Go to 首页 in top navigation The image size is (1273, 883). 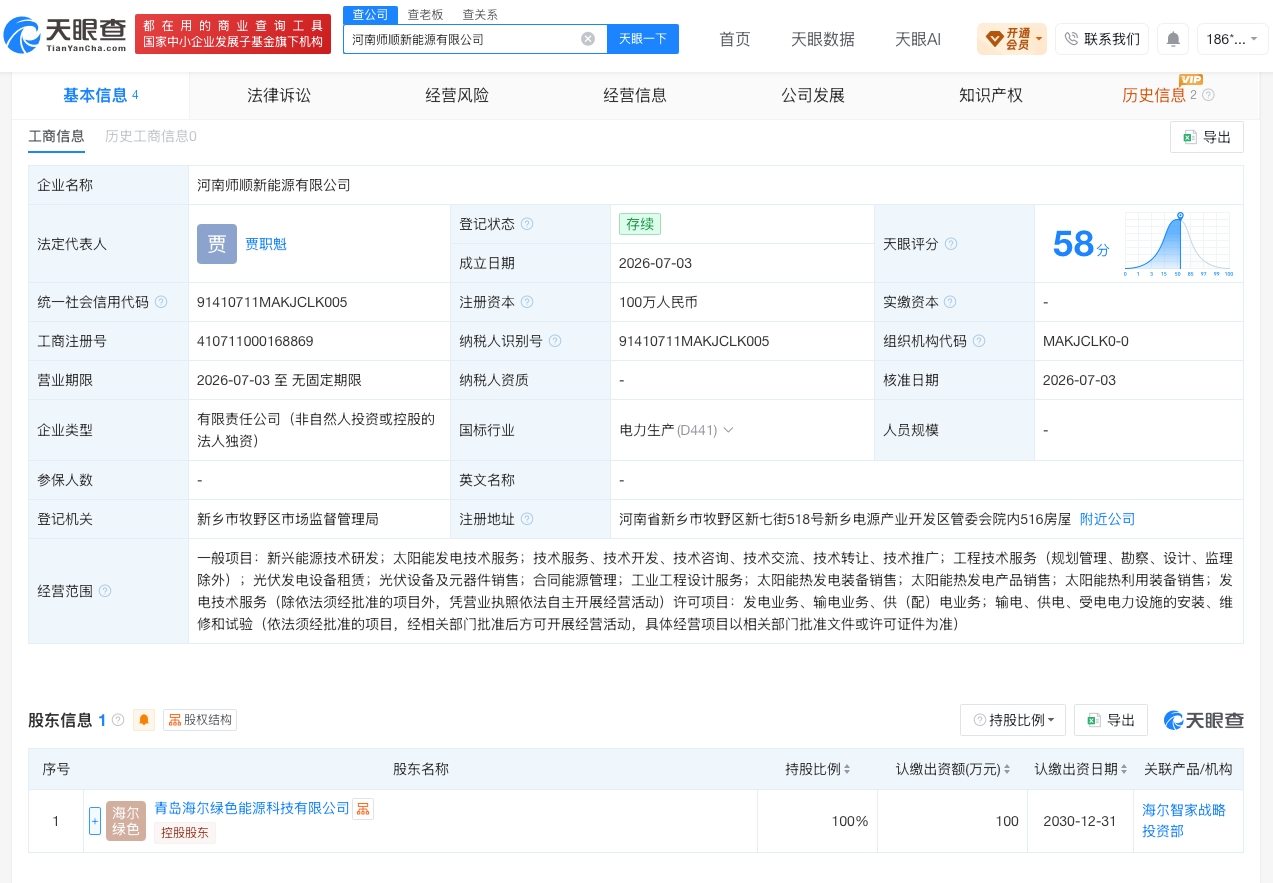735,39
